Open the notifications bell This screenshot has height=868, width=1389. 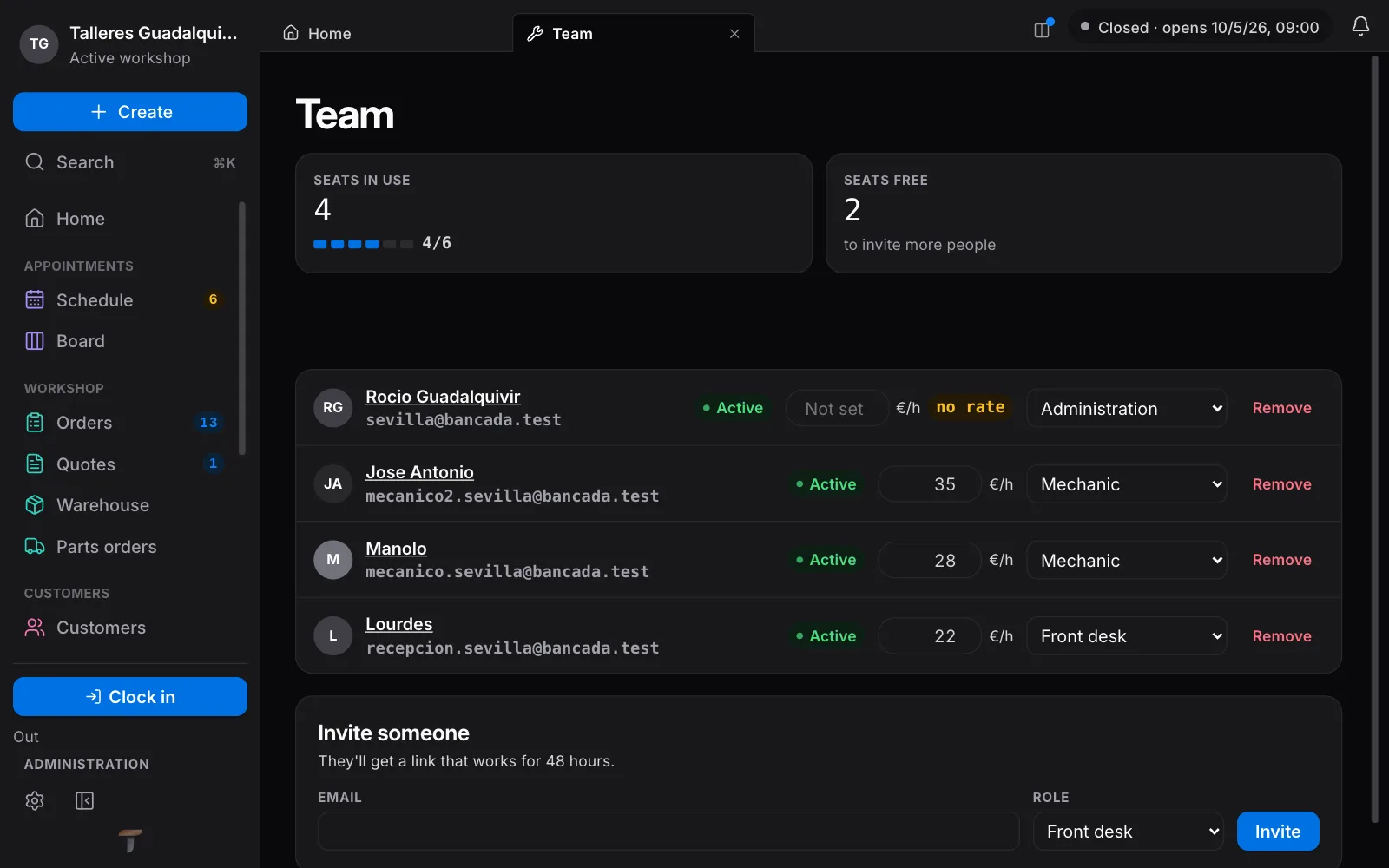click(x=1360, y=27)
